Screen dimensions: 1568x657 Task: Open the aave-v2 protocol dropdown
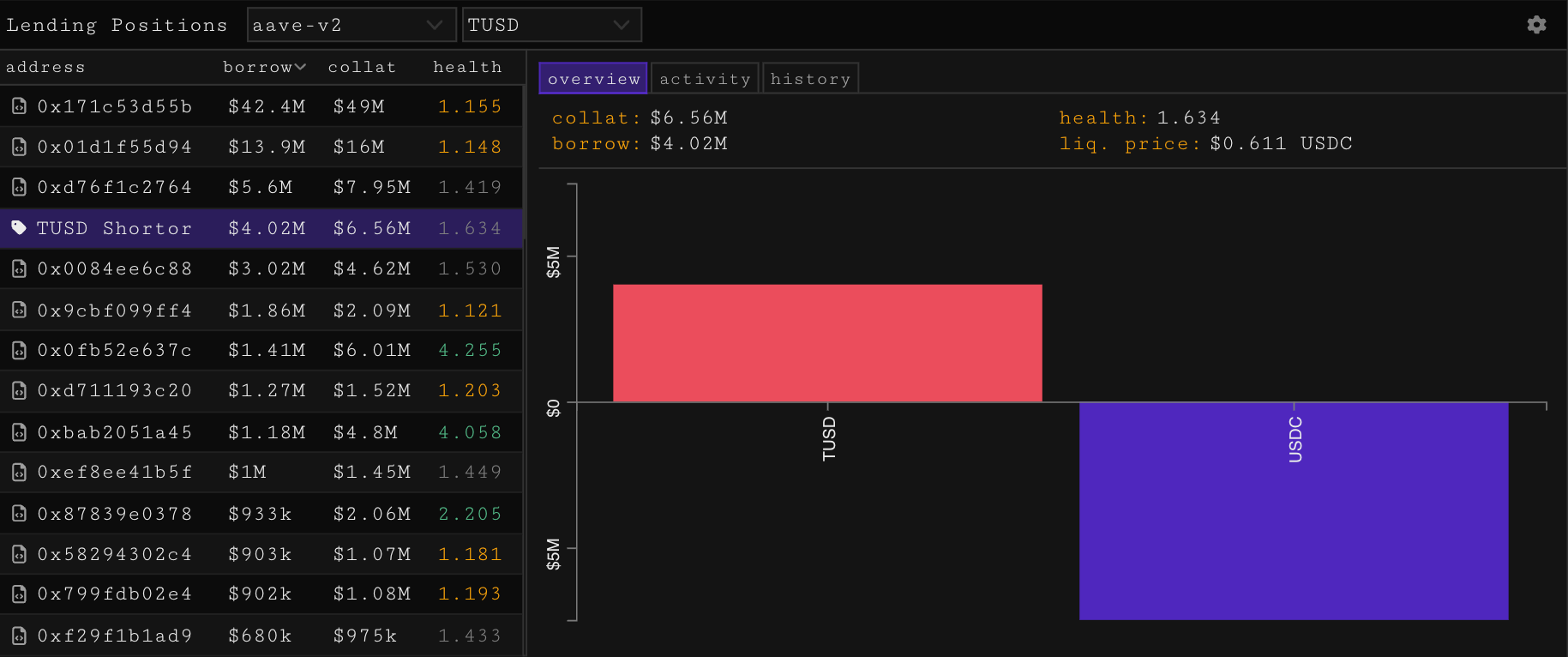351,25
